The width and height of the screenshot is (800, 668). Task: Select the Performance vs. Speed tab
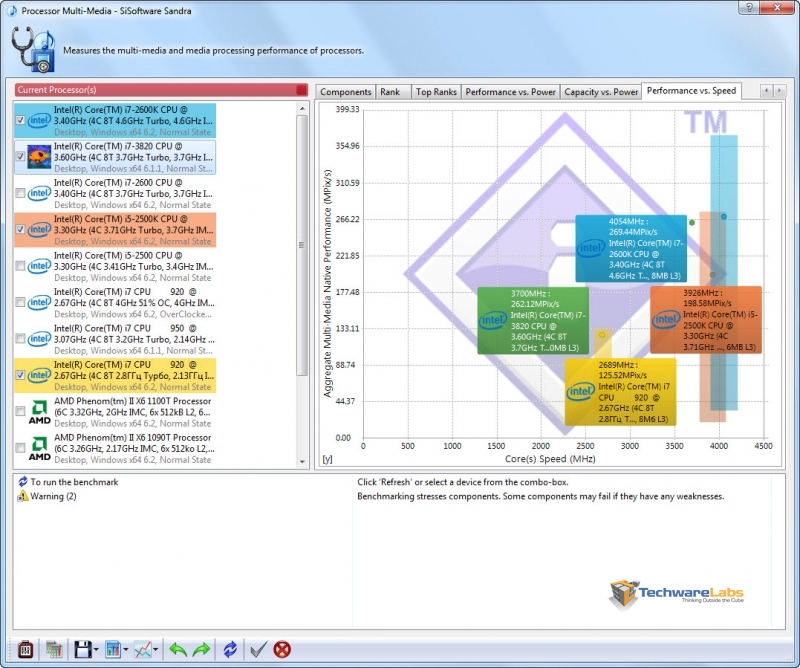691,91
